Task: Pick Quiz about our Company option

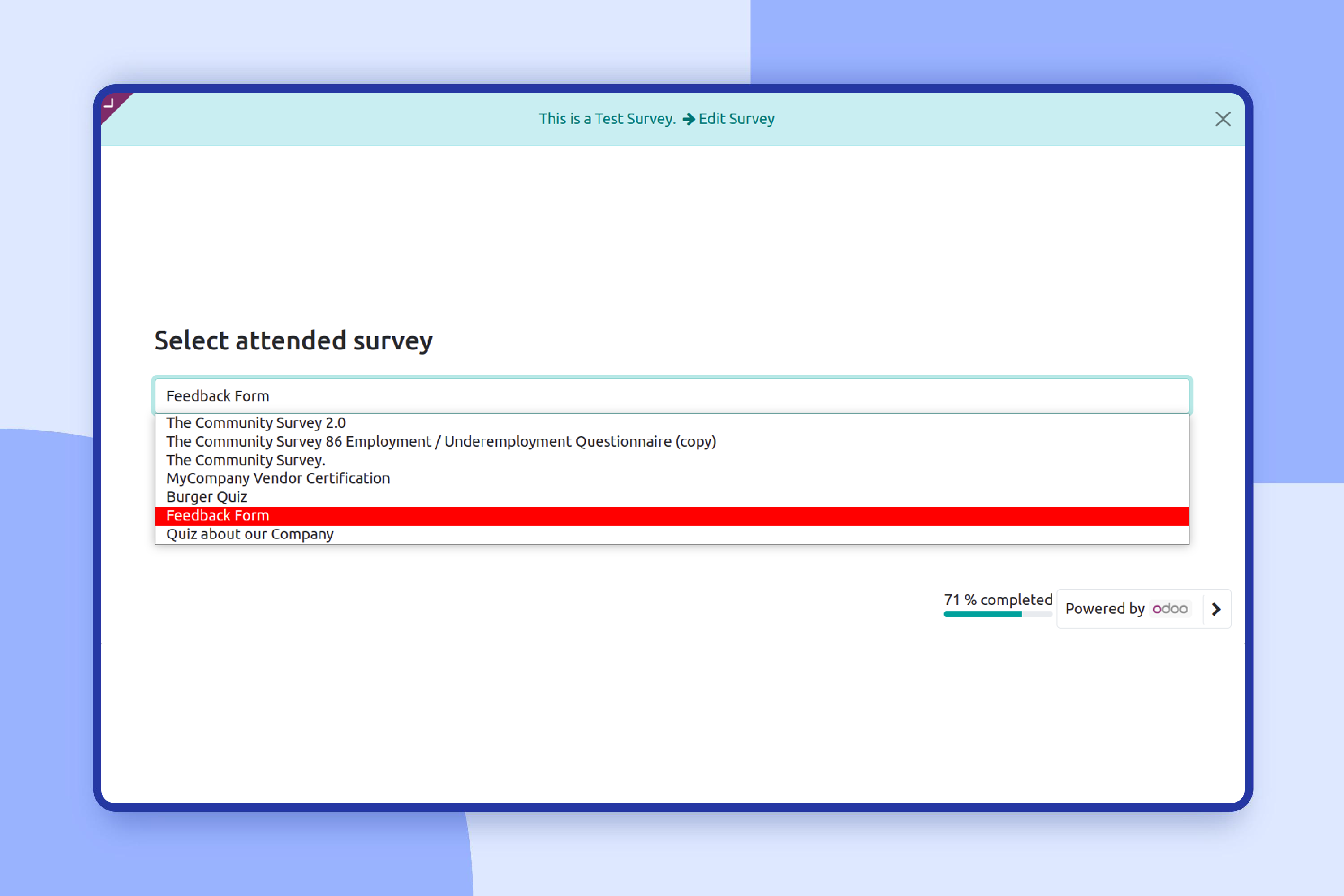Action: pyautogui.click(x=250, y=534)
